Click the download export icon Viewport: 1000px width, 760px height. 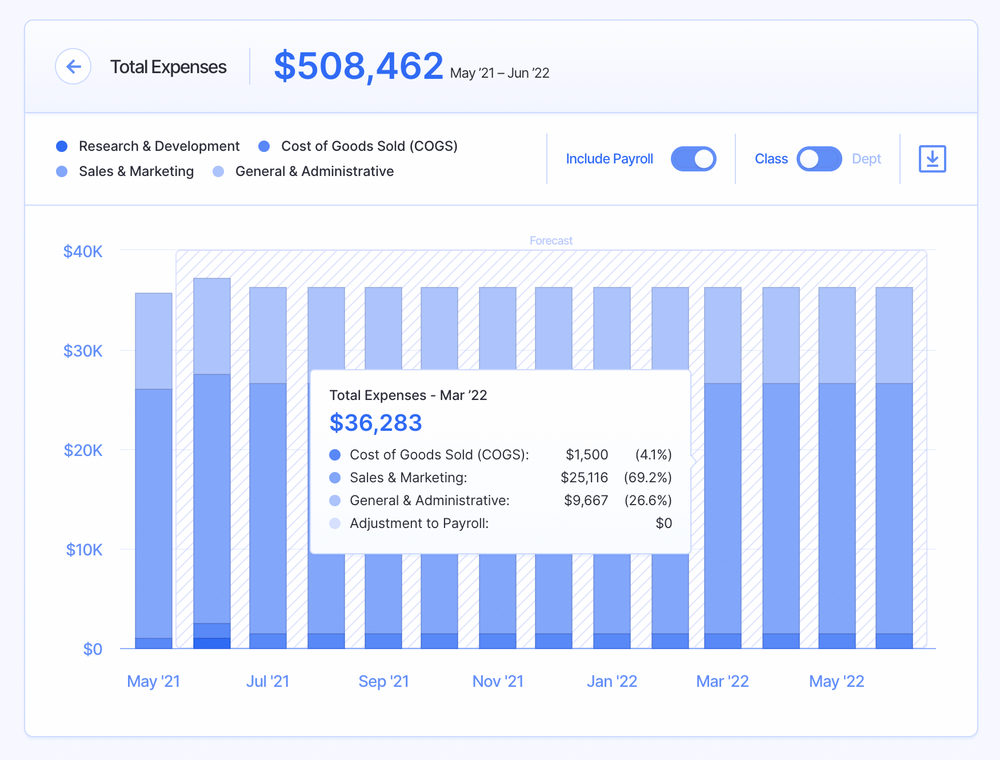pos(932,159)
